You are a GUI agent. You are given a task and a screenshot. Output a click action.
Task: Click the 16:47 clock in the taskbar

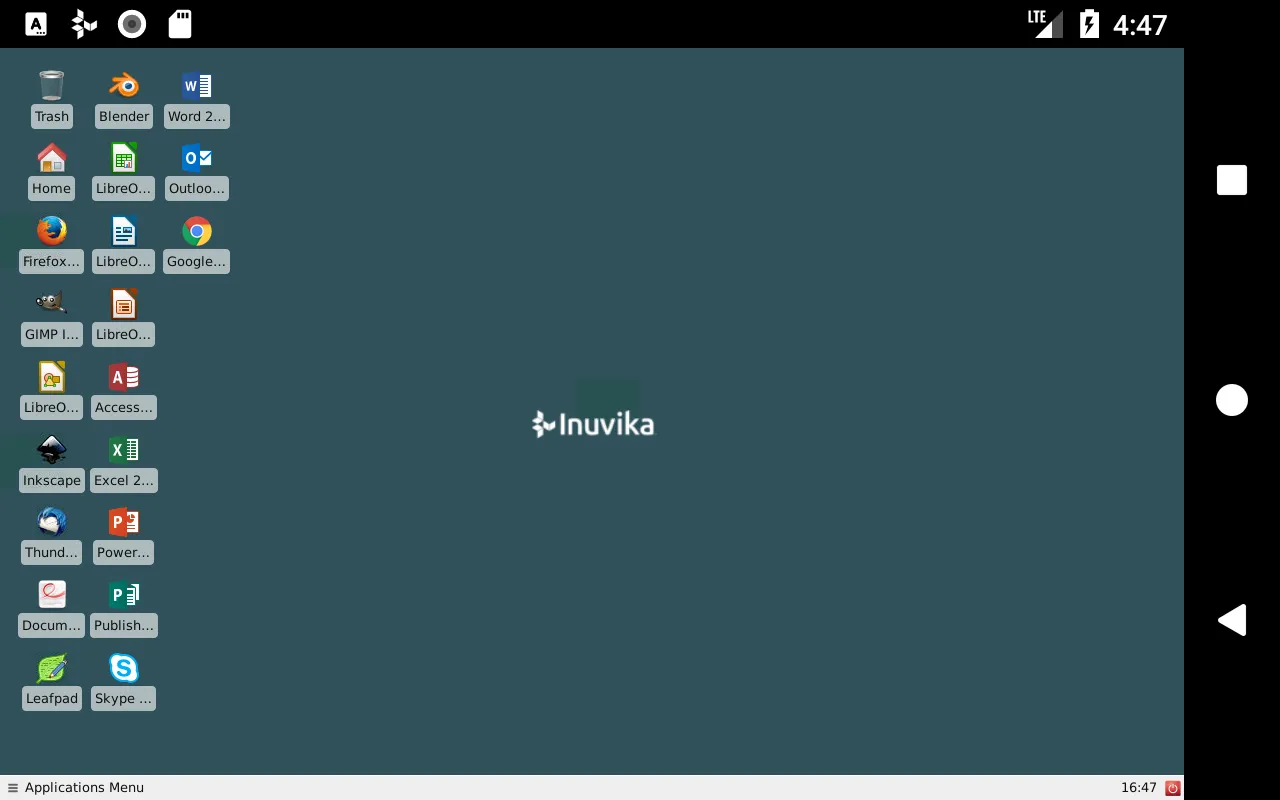pyautogui.click(x=1139, y=788)
